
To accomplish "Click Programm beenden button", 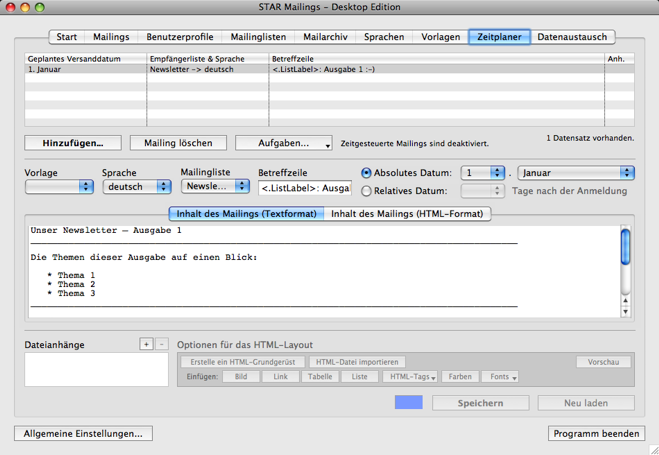I will [x=596, y=433].
